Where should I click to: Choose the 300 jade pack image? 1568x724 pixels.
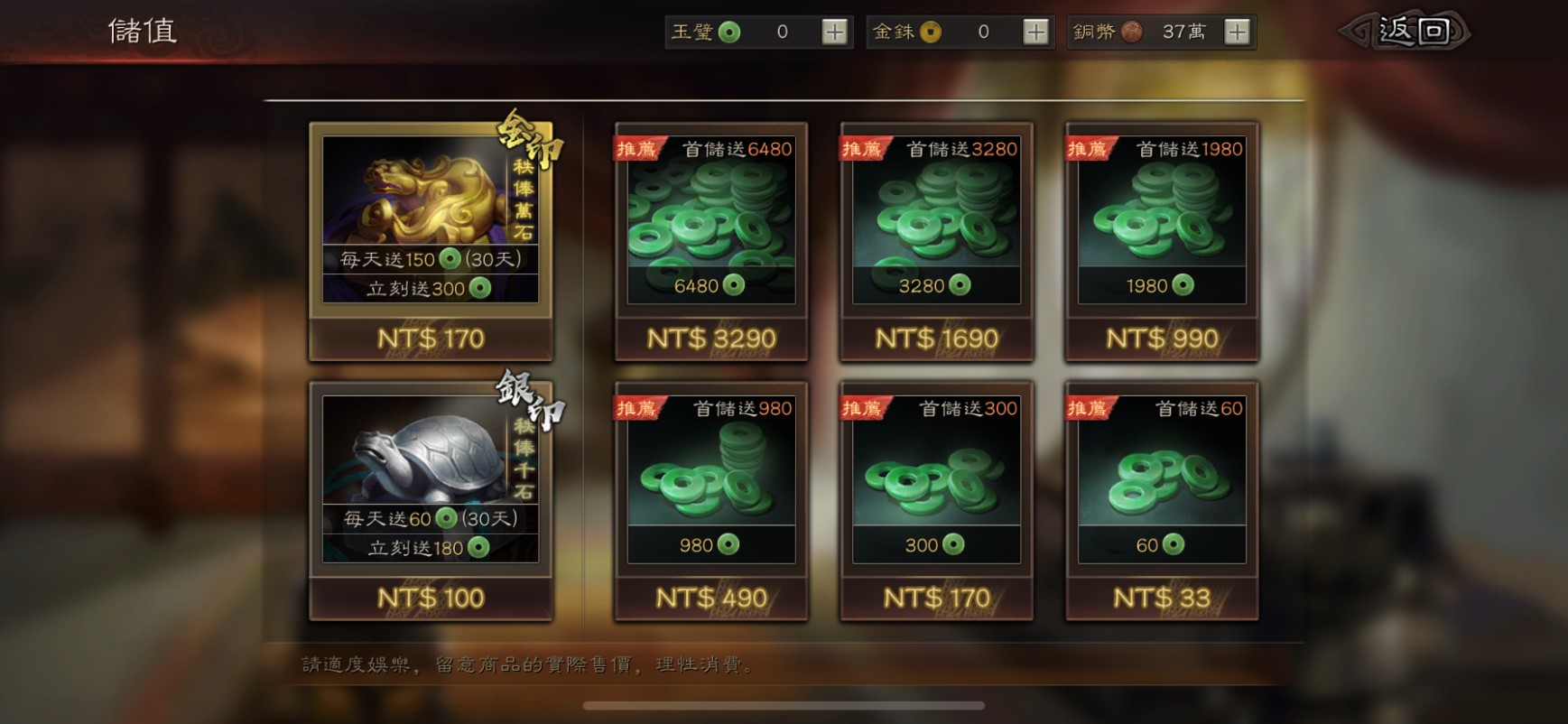point(936,478)
